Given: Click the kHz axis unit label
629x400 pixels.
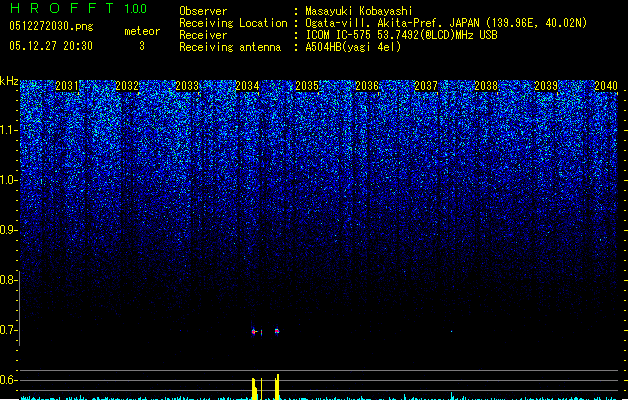Looking at the screenshot, I should click(x=9, y=81).
